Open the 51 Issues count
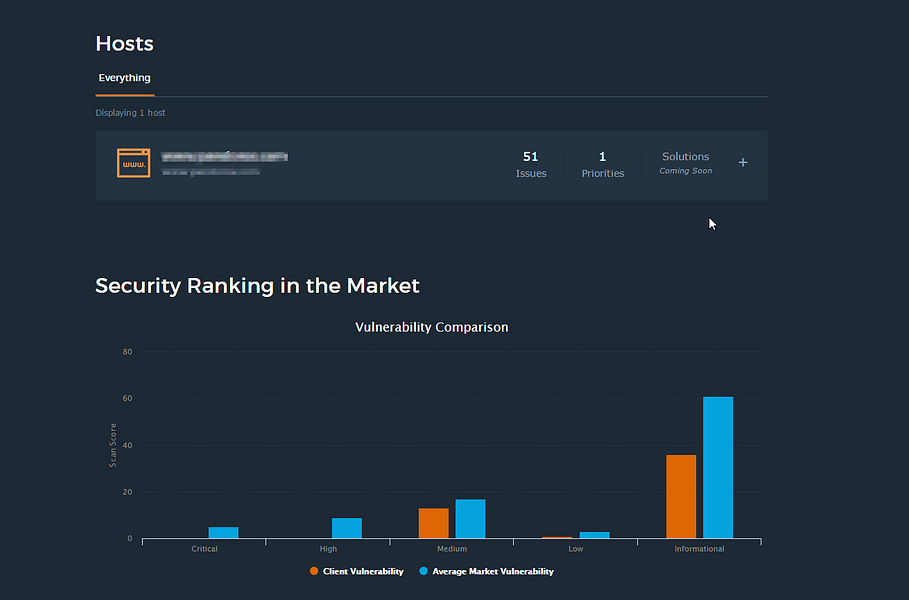 [531, 165]
